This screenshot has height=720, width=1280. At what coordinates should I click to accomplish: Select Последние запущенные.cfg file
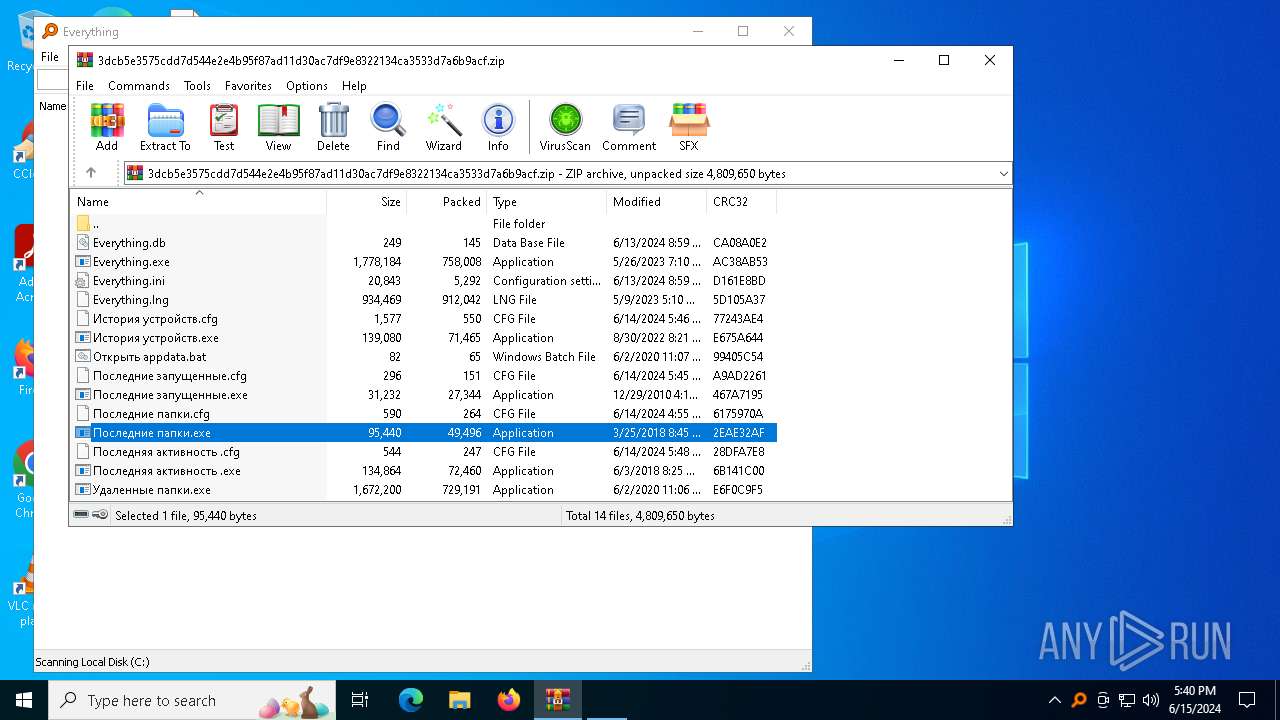tap(424, 376)
